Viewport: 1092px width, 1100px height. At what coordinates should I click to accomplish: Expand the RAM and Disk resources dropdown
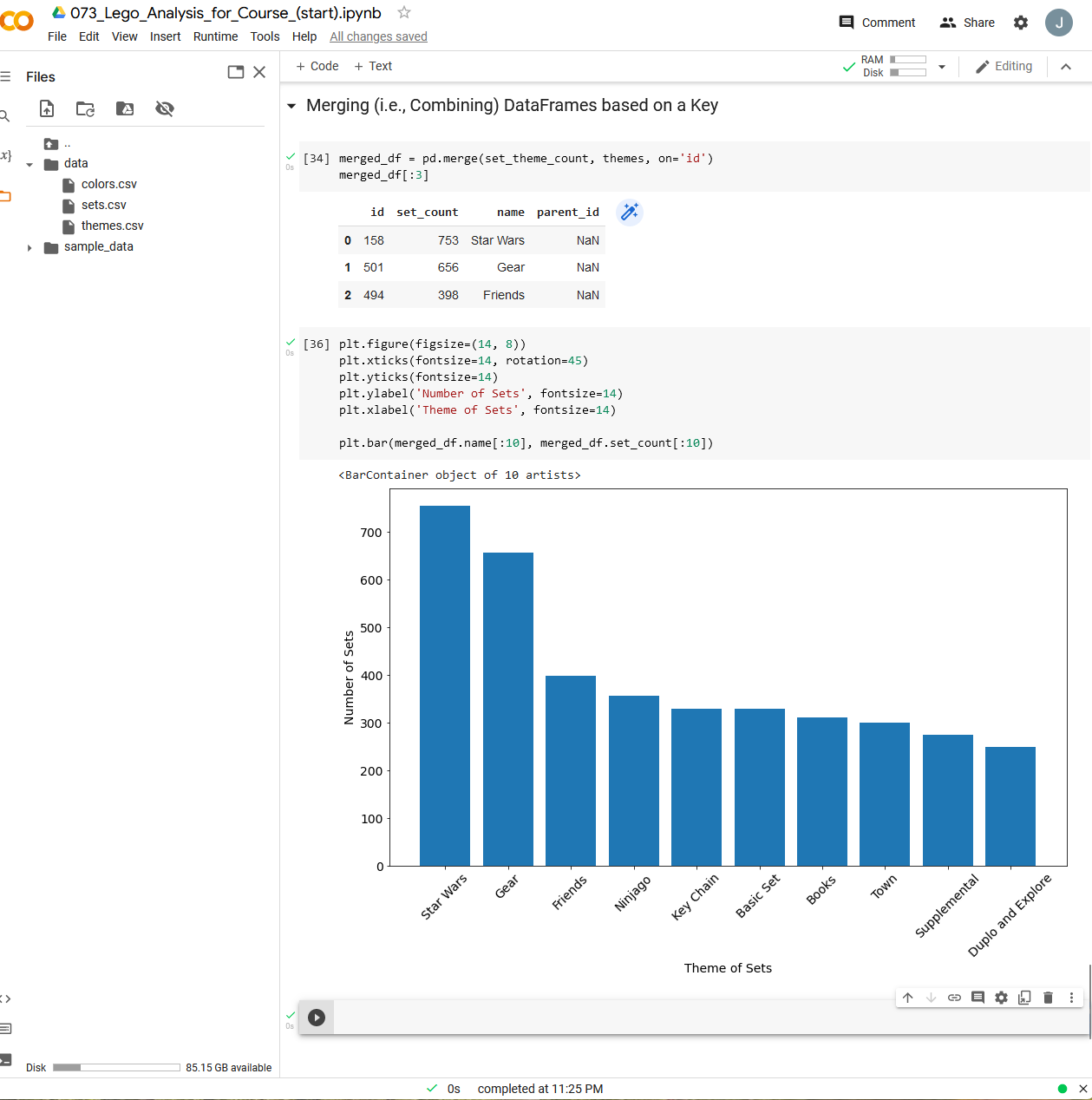point(942,66)
